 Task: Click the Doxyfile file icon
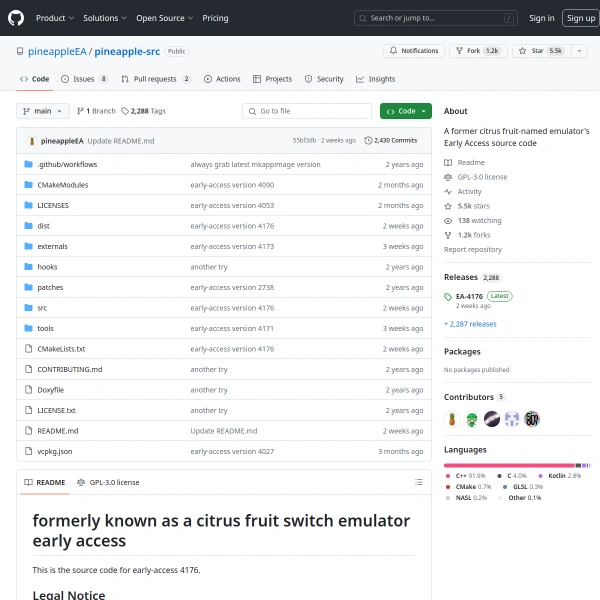click(x=28, y=390)
